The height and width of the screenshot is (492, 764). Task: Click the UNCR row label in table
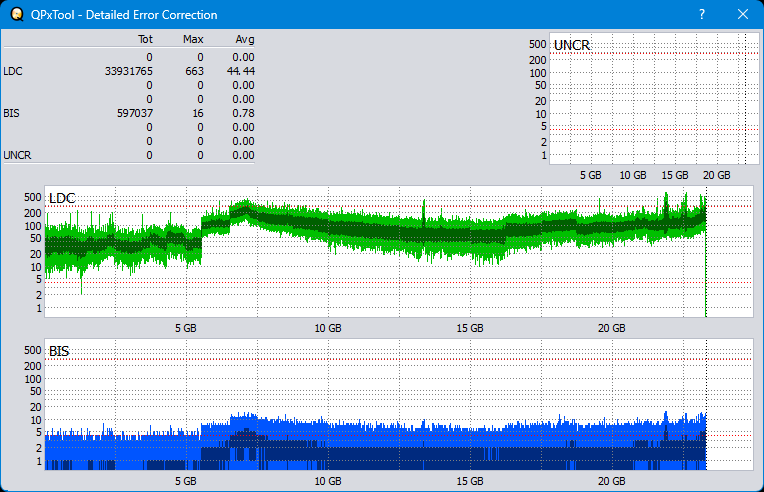tap(17, 155)
